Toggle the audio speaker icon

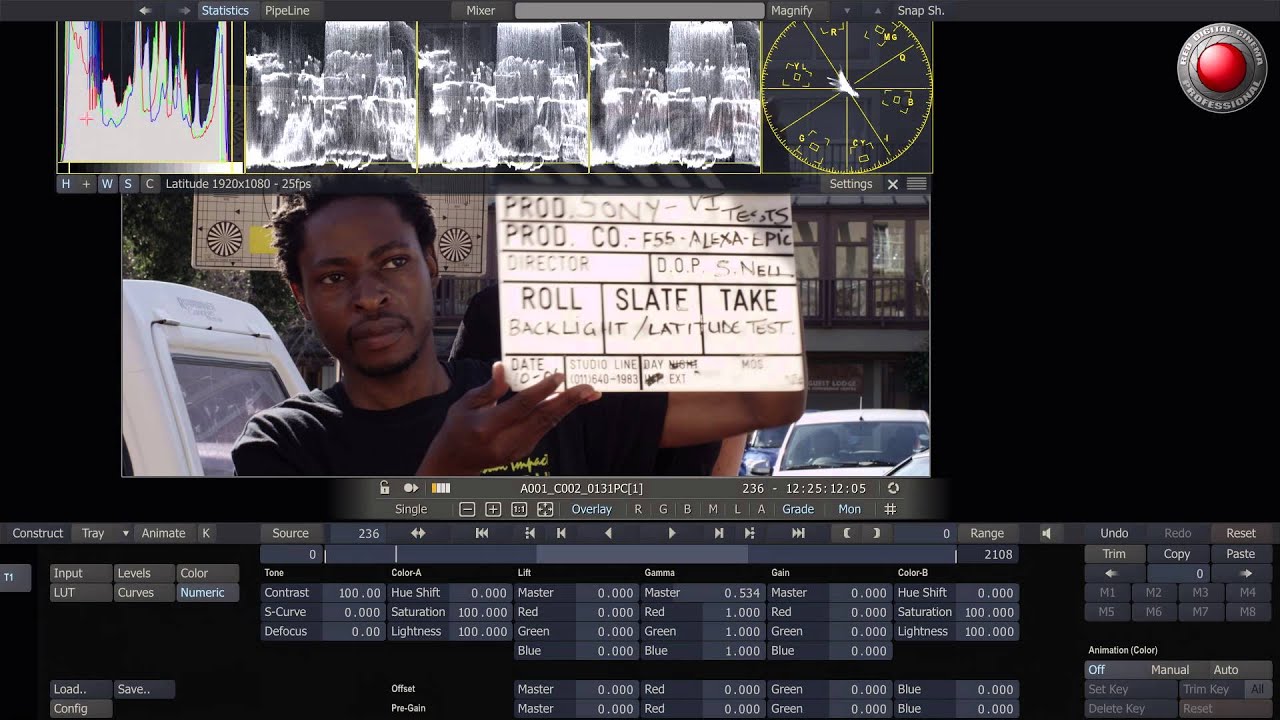click(1046, 533)
